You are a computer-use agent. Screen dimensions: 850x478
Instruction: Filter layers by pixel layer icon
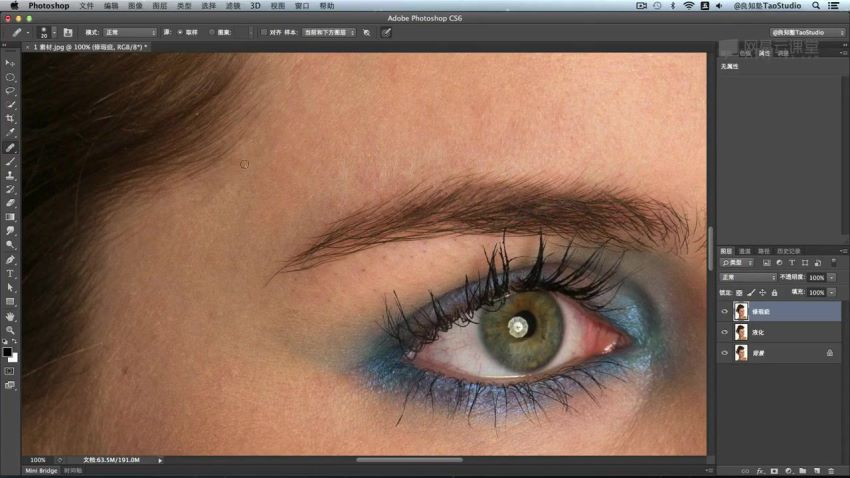[x=767, y=263]
